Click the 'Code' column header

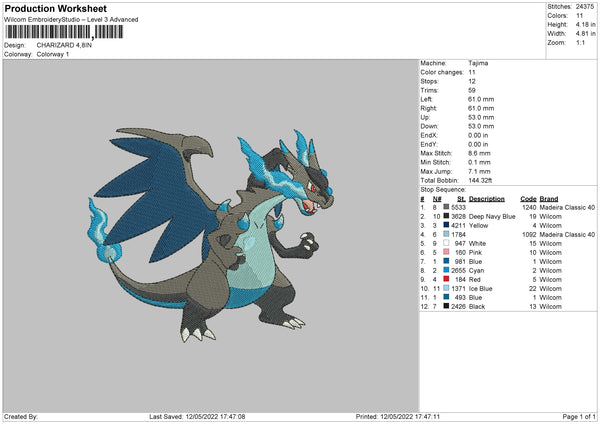528,199
